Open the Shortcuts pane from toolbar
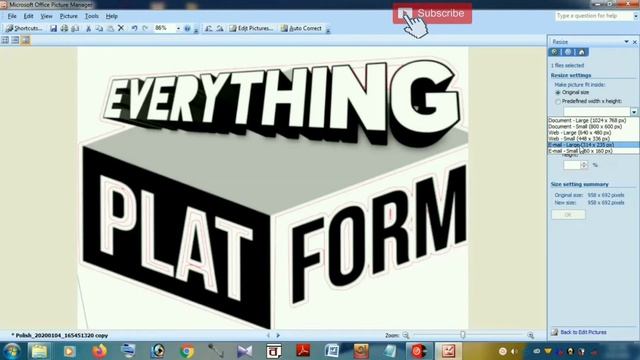 click(24, 28)
